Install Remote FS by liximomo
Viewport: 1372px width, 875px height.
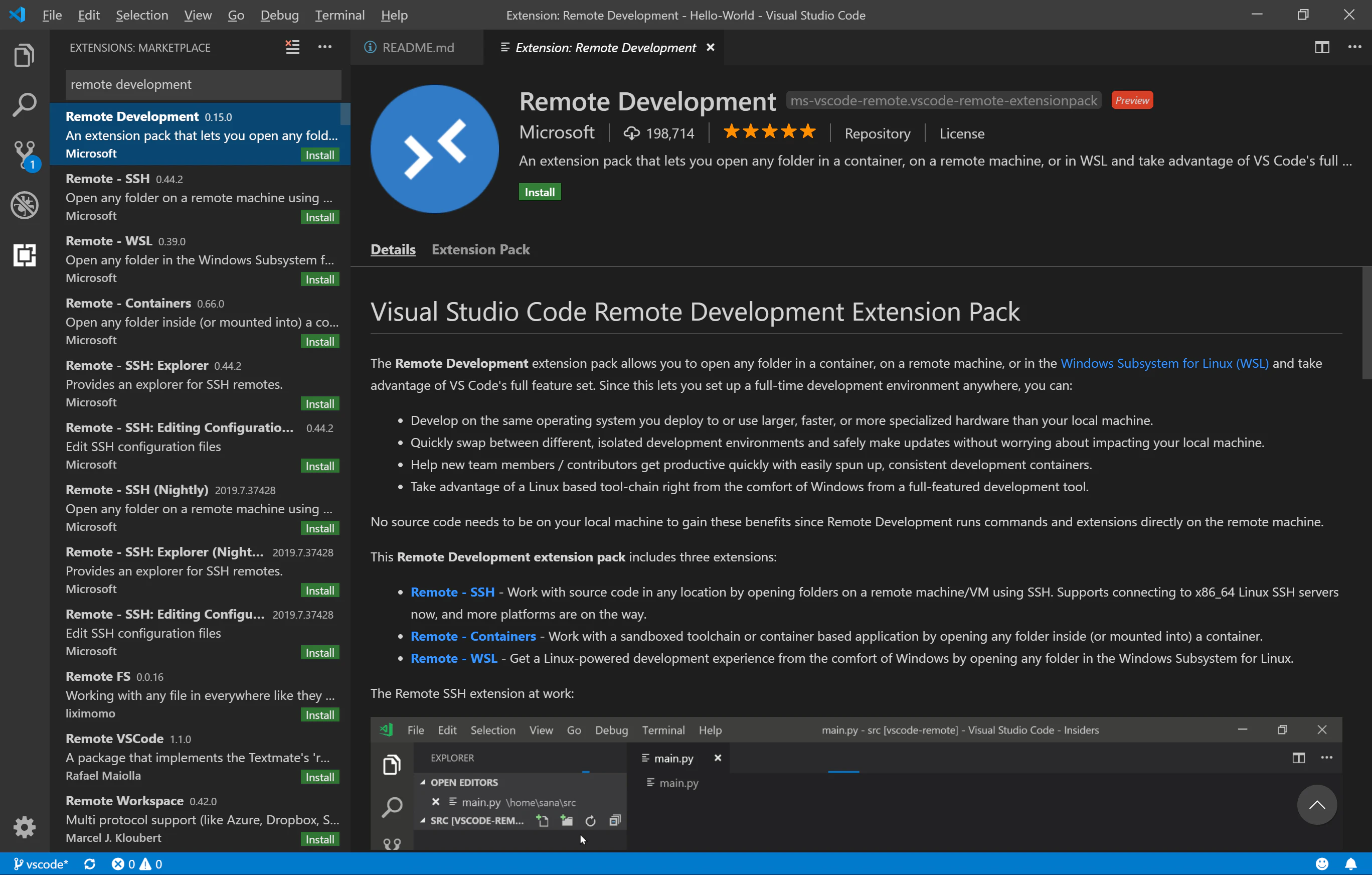click(x=319, y=715)
